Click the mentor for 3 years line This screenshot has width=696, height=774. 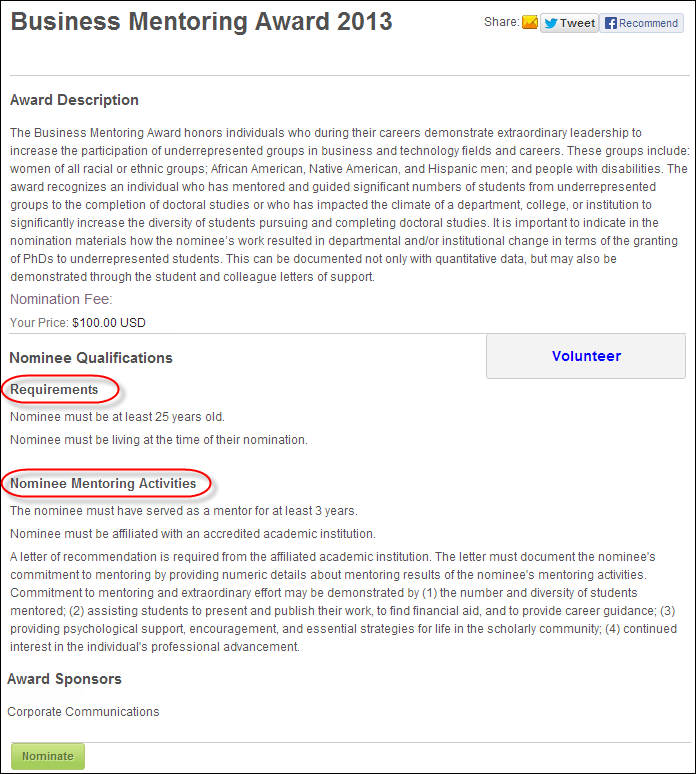[x=184, y=511]
